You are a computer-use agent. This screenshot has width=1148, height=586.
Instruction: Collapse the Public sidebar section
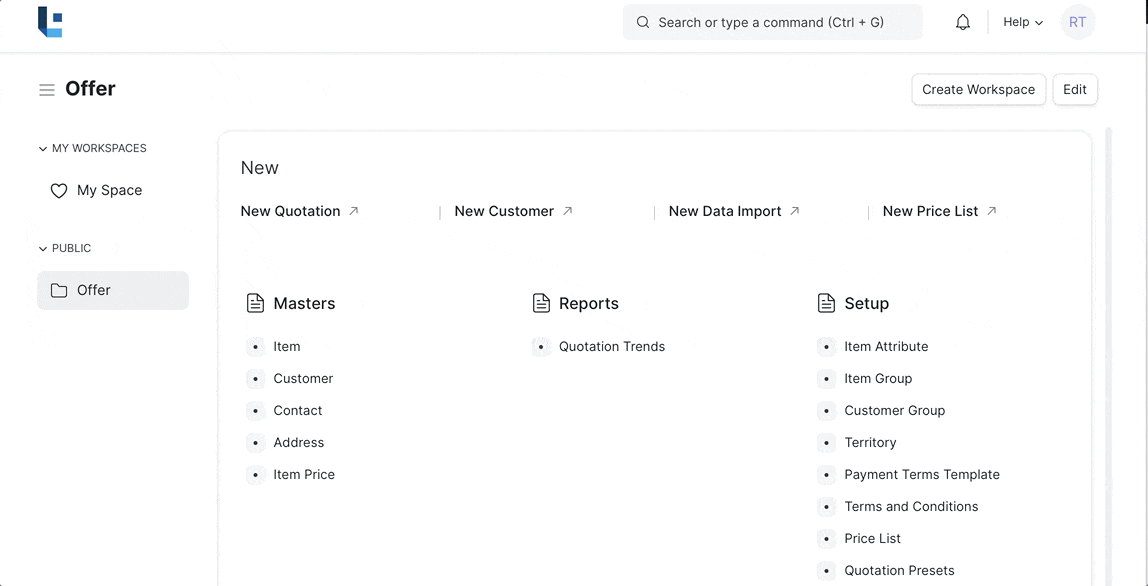[43, 249]
